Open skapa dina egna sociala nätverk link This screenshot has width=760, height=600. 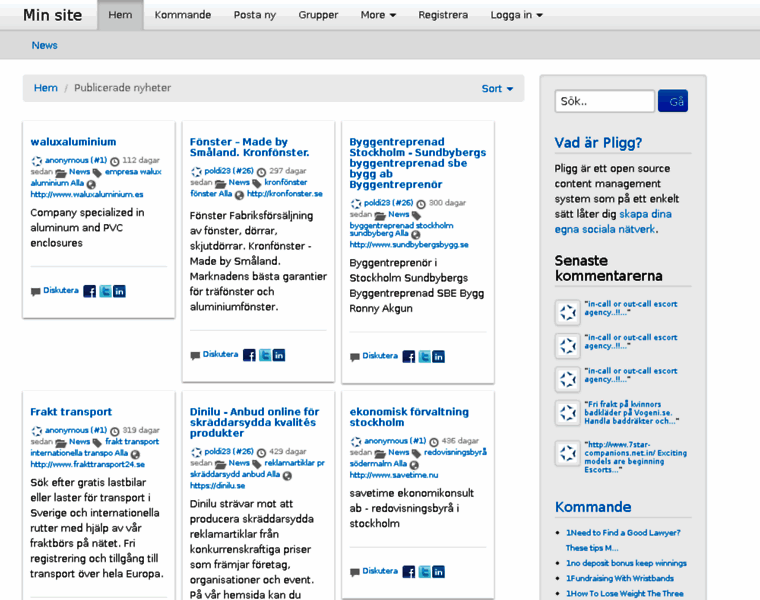613,221
